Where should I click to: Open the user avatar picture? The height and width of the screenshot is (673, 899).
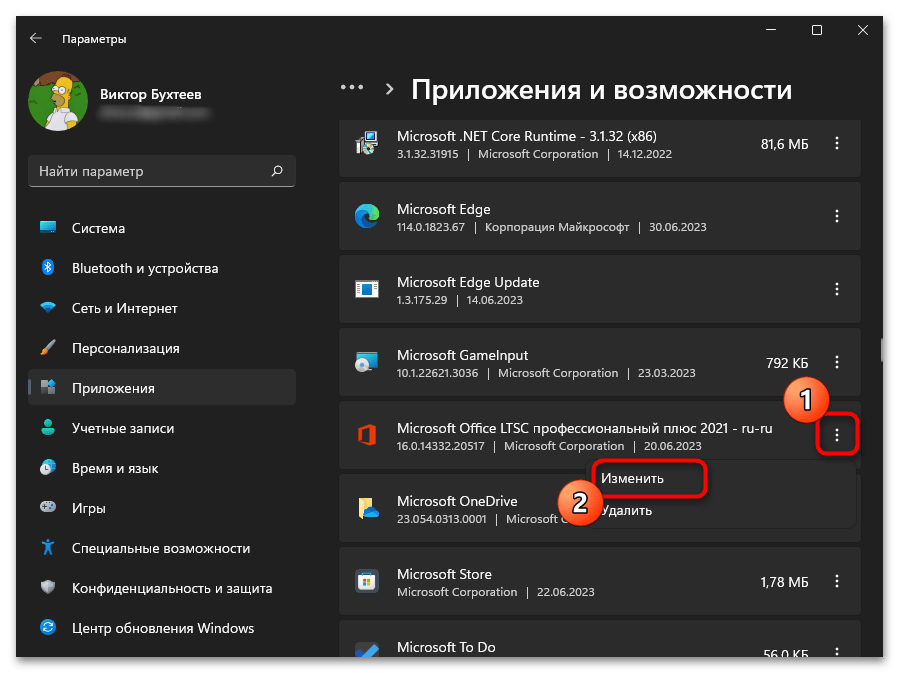pyautogui.click(x=58, y=101)
